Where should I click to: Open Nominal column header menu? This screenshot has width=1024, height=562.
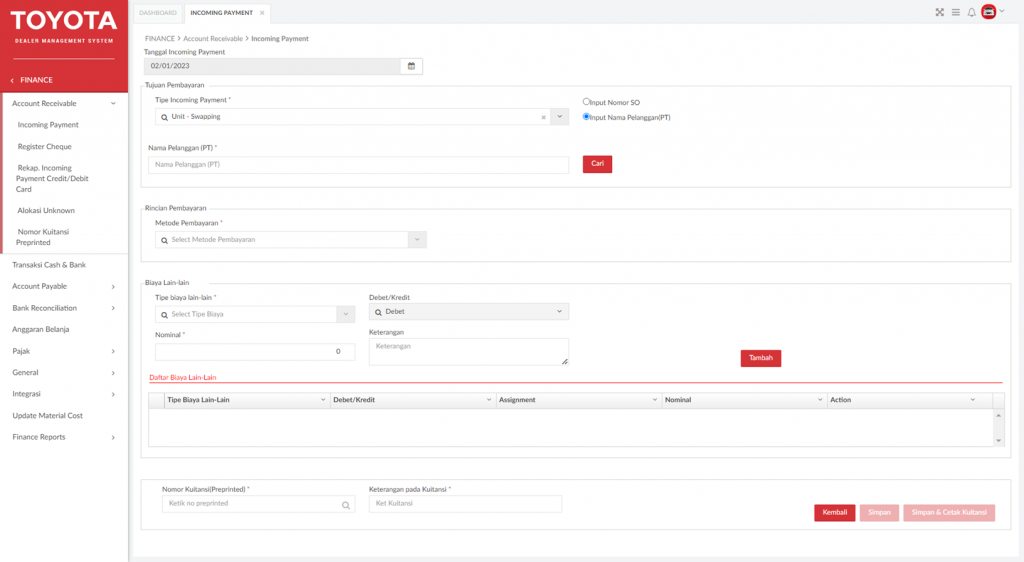[x=820, y=400]
